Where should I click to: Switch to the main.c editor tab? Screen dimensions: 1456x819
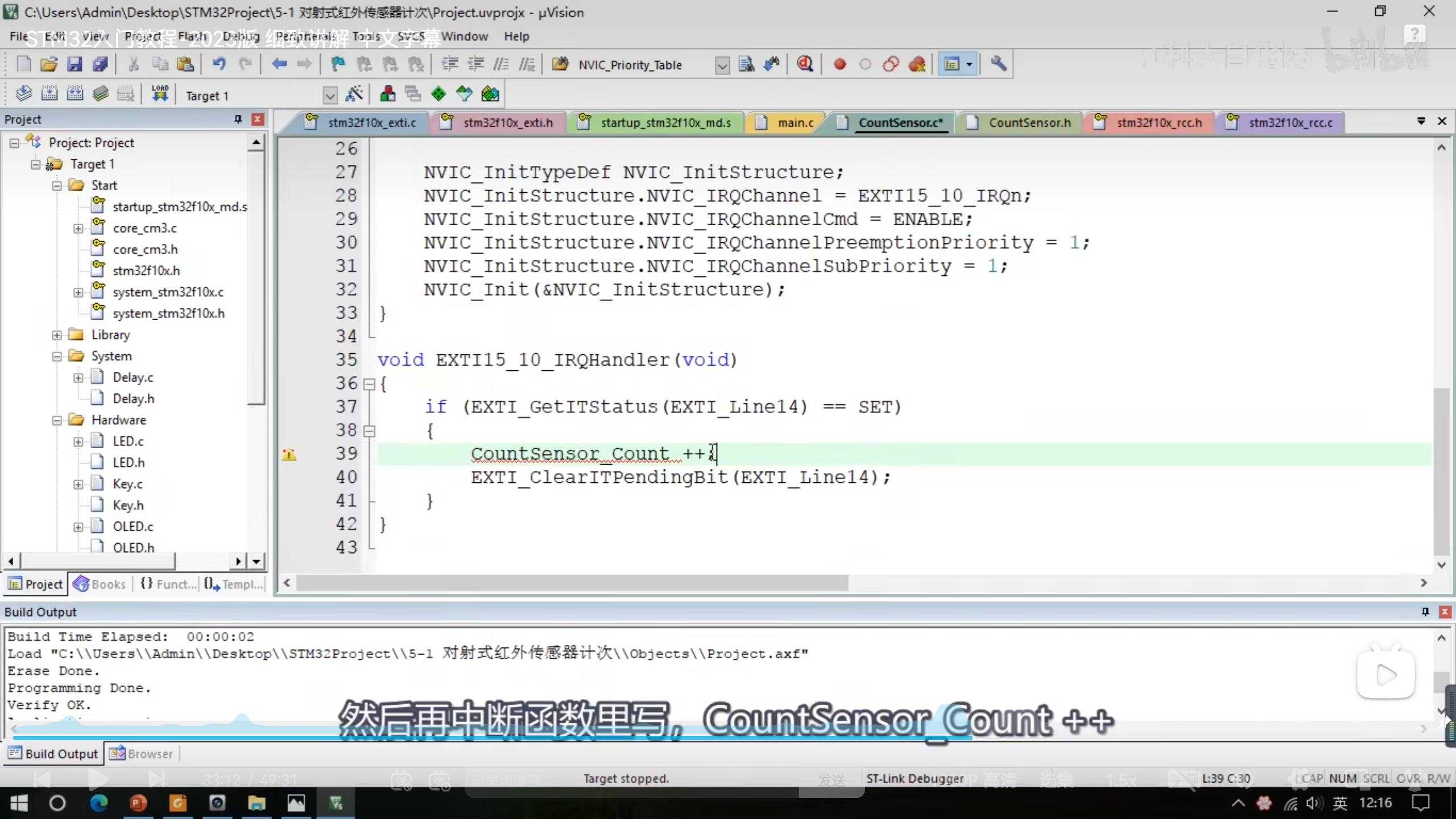point(795,122)
